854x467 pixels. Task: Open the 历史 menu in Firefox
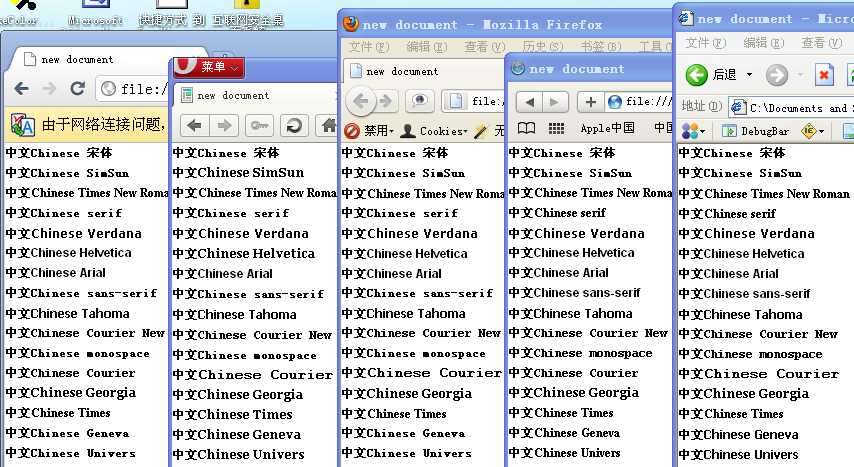click(x=542, y=47)
